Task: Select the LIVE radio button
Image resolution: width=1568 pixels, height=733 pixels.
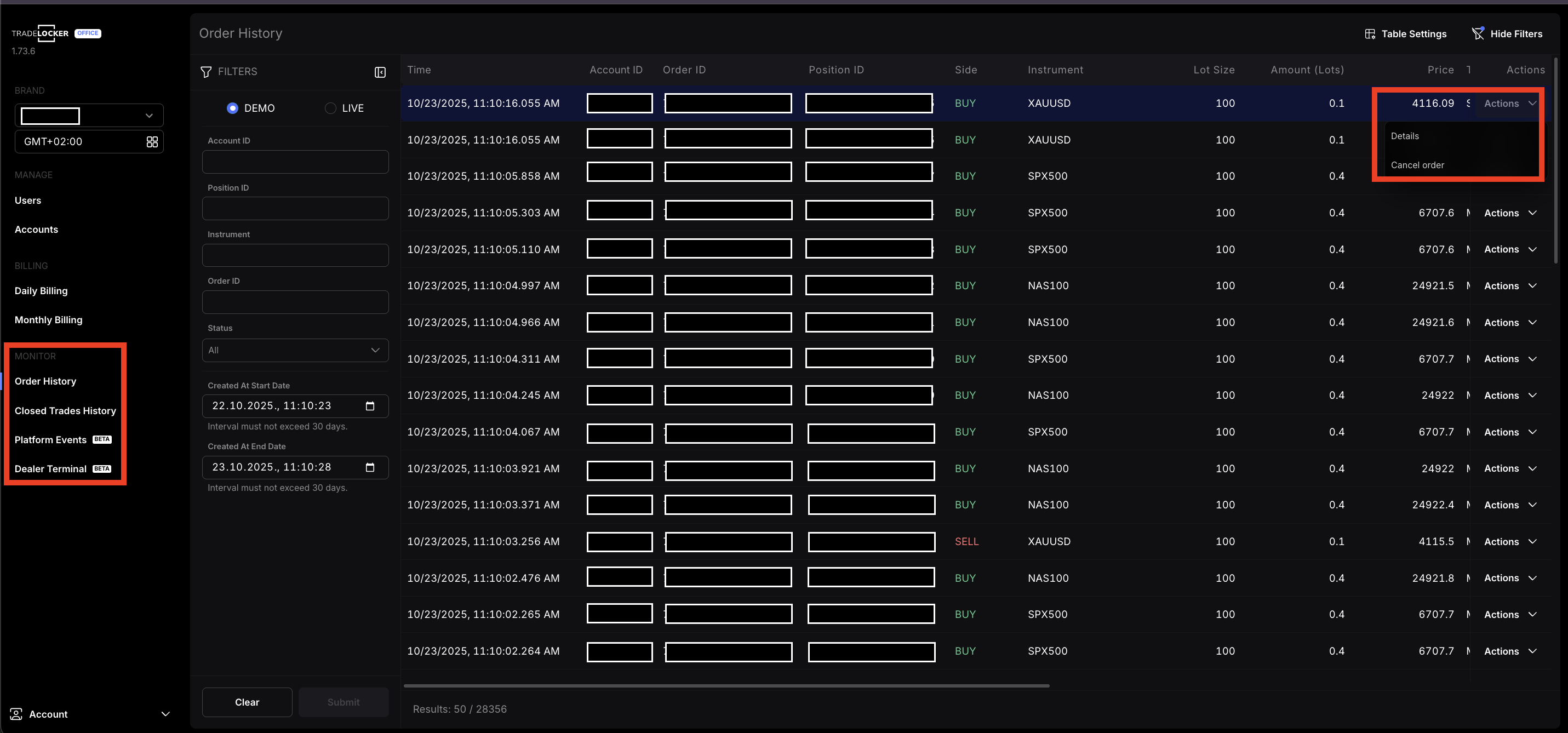Action: 330,108
